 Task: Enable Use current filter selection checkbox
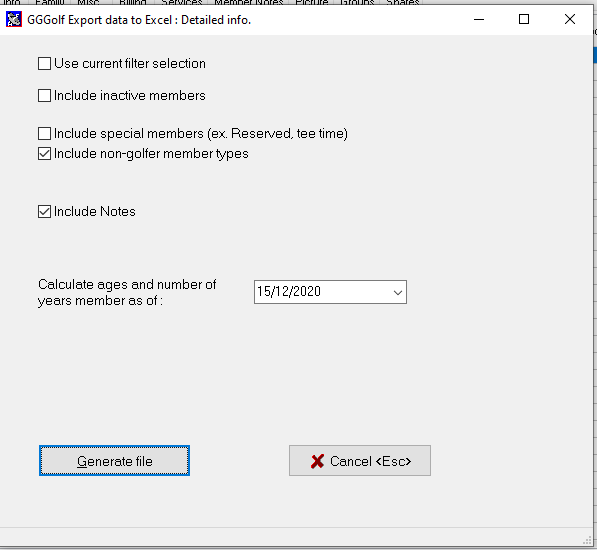45,64
